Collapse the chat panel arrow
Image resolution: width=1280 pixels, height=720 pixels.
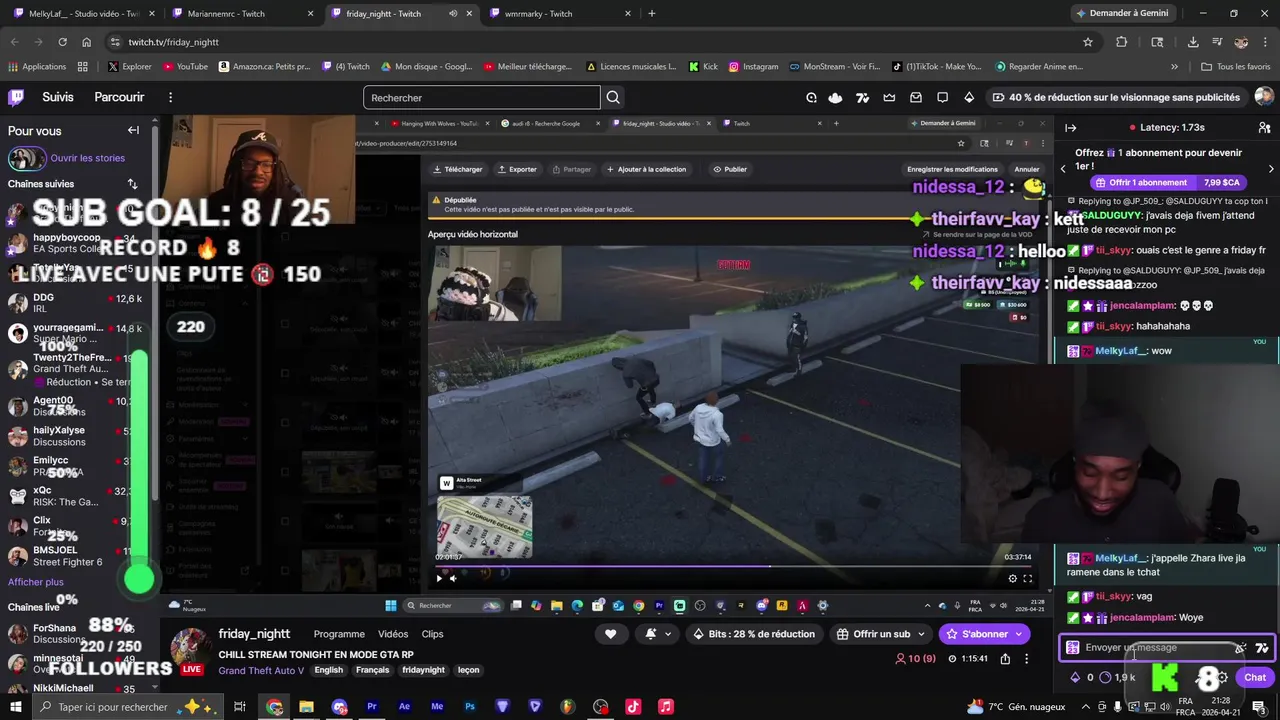tap(1070, 128)
